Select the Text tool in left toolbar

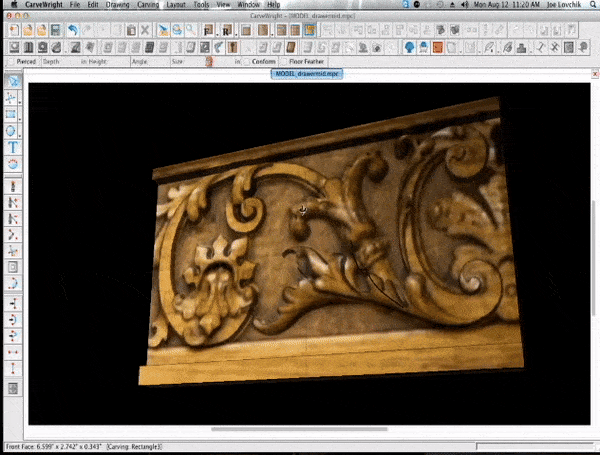pos(12,147)
